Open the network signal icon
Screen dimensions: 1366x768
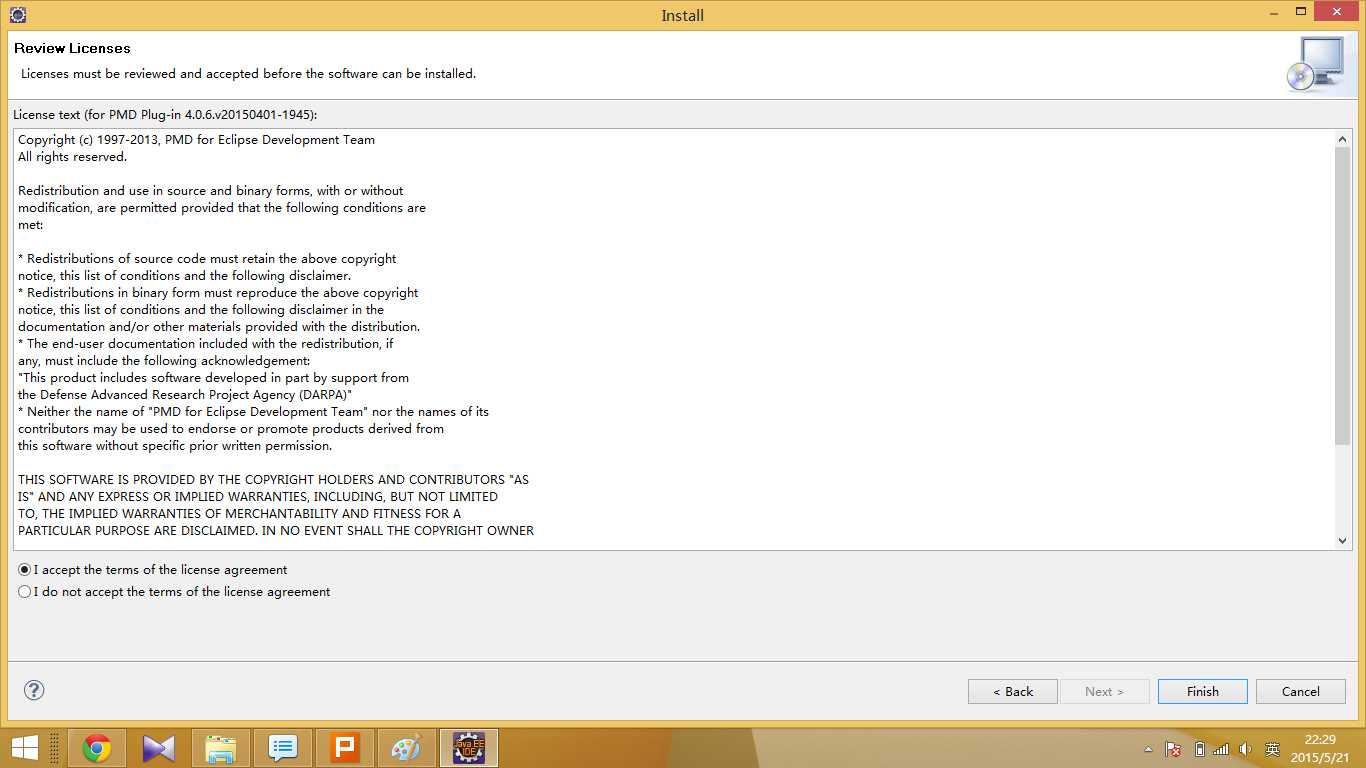tap(1221, 749)
